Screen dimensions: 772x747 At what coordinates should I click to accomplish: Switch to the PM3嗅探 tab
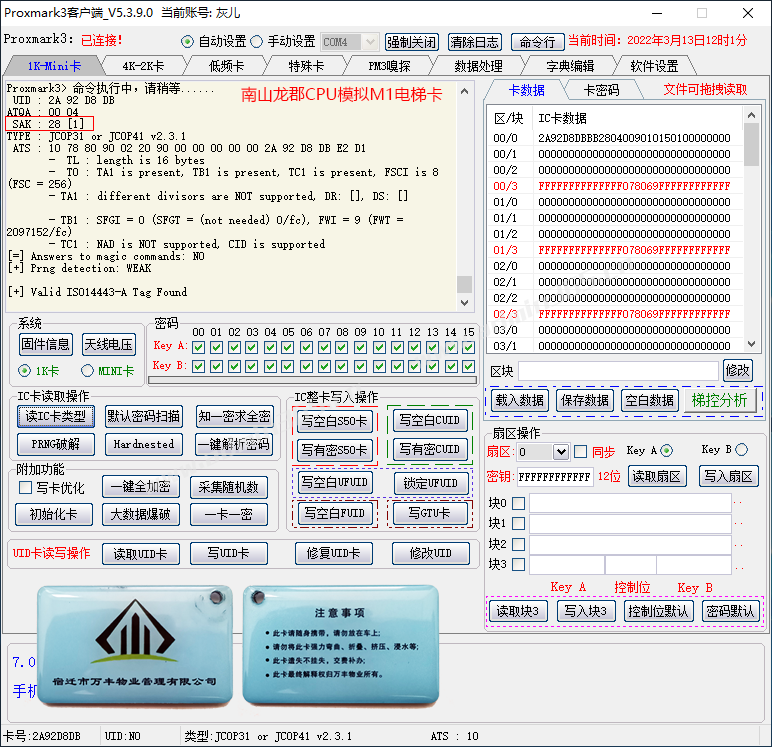click(x=389, y=66)
